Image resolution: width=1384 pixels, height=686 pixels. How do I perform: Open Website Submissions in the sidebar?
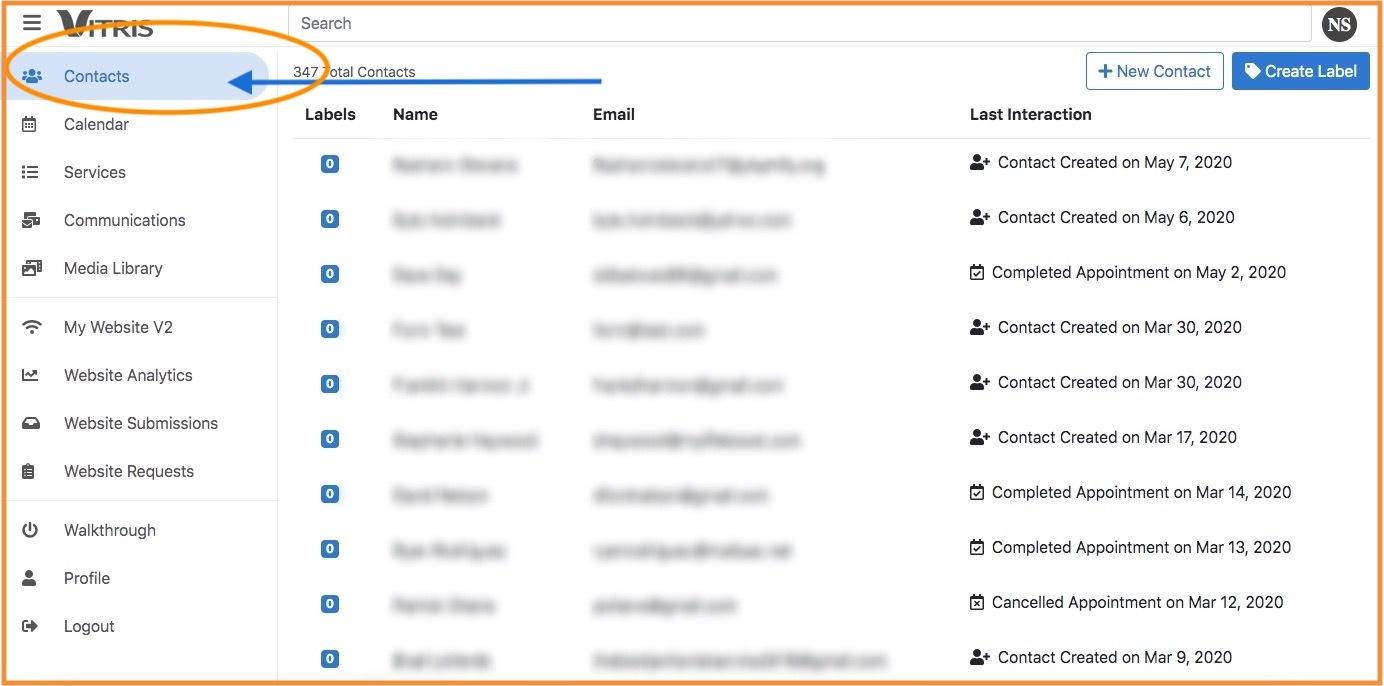pyautogui.click(x=140, y=423)
